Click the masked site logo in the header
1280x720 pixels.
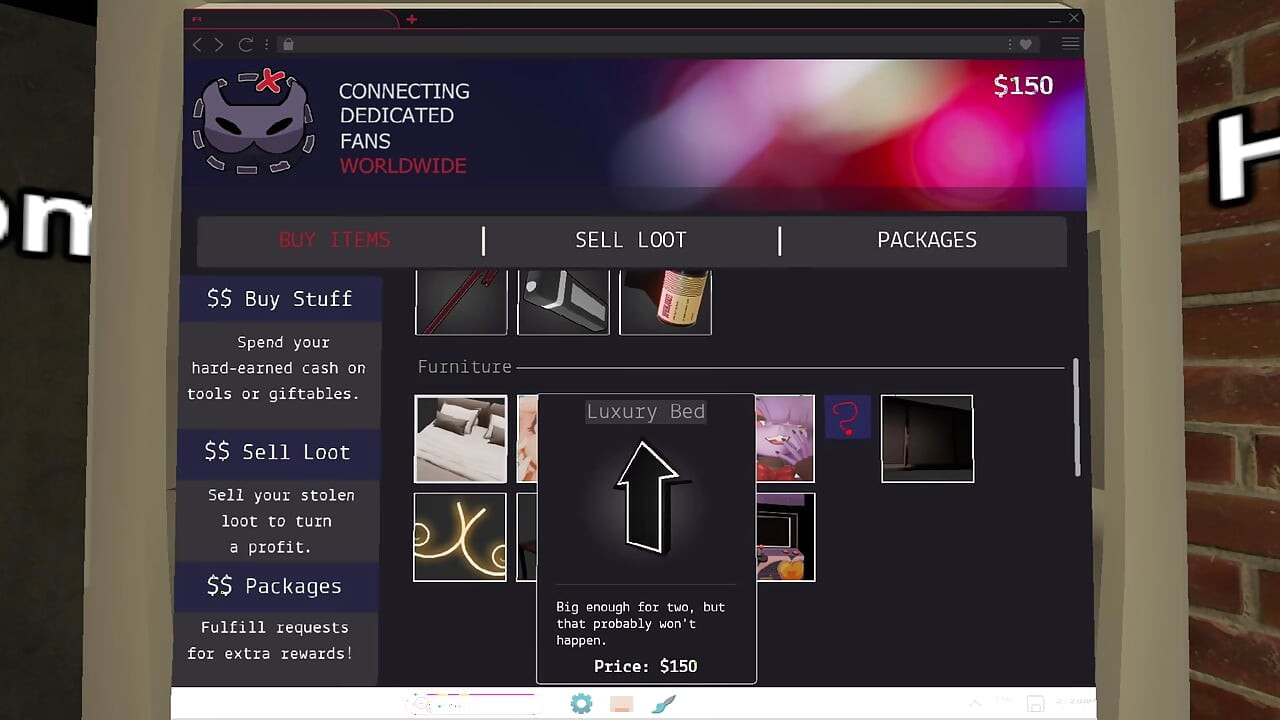point(254,121)
